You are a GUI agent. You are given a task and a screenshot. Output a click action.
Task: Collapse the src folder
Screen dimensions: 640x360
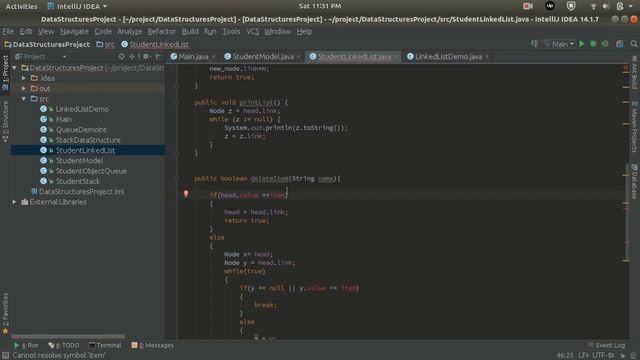coord(24,99)
